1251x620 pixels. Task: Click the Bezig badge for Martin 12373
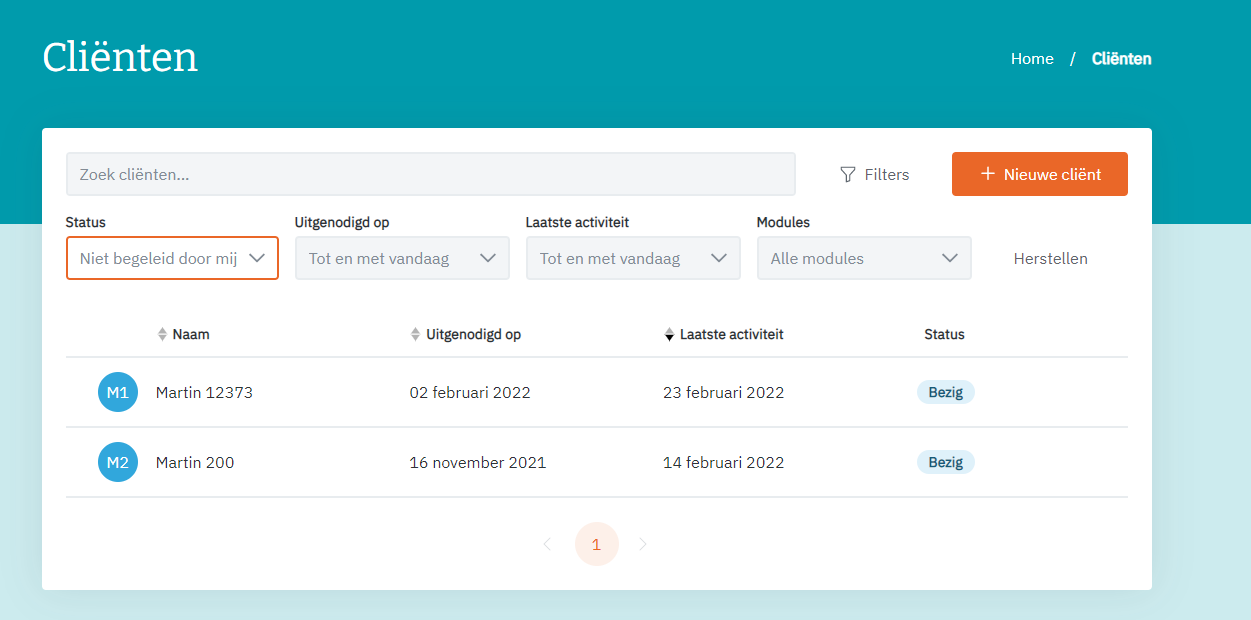946,392
